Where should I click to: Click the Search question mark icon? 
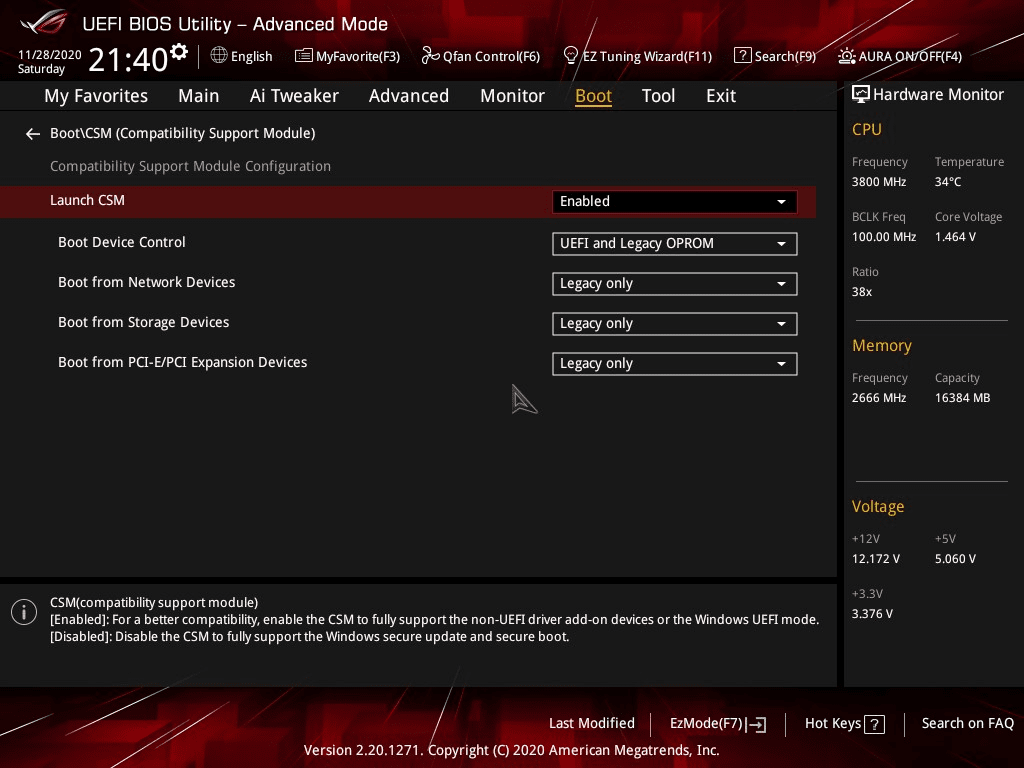point(743,56)
